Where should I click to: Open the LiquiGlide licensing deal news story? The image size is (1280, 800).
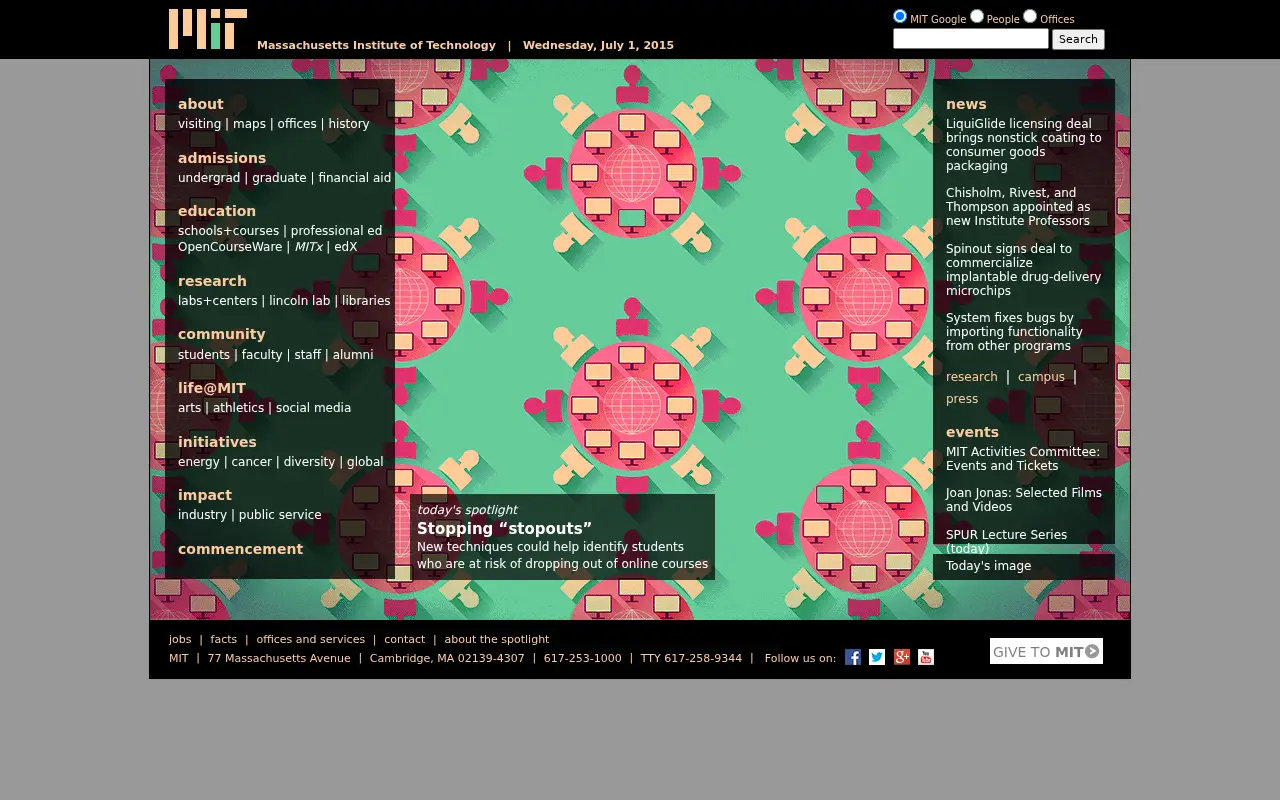tap(1024, 145)
